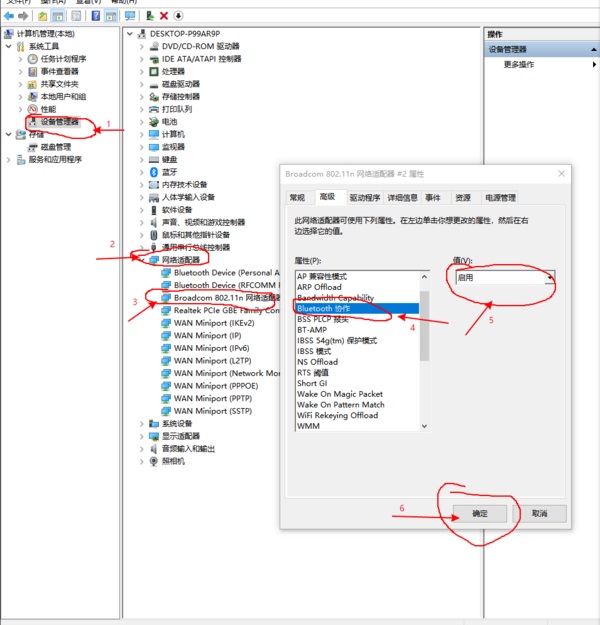This screenshot has height=625, width=600.
Task: Open the 电源管理 tab
Action: tap(500, 198)
